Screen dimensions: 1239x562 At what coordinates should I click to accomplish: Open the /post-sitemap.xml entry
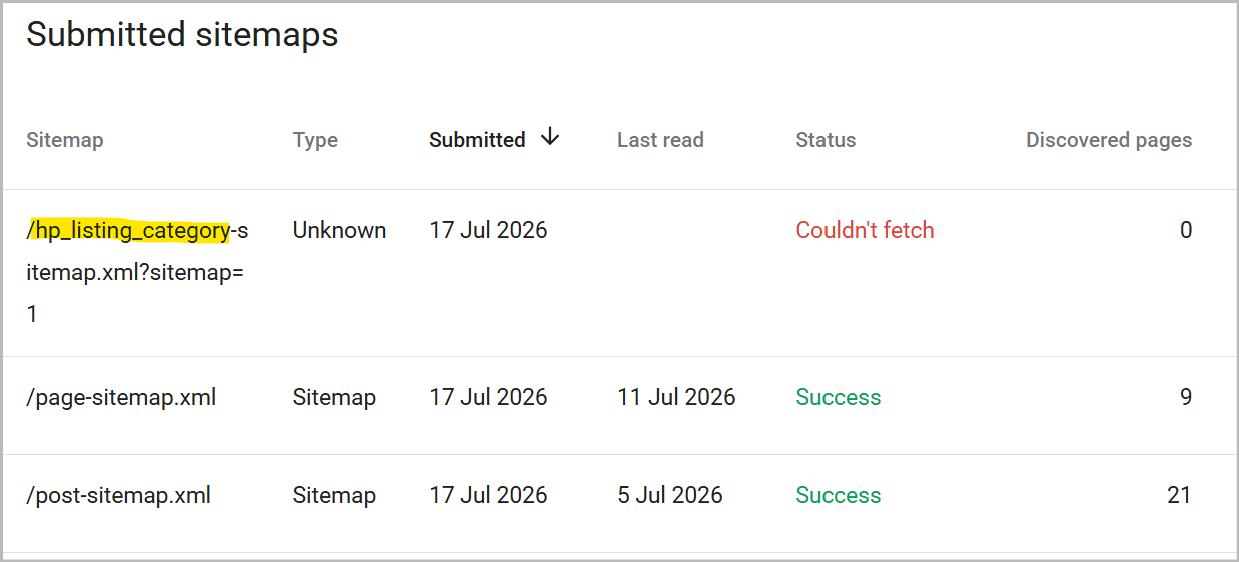tap(118, 495)
